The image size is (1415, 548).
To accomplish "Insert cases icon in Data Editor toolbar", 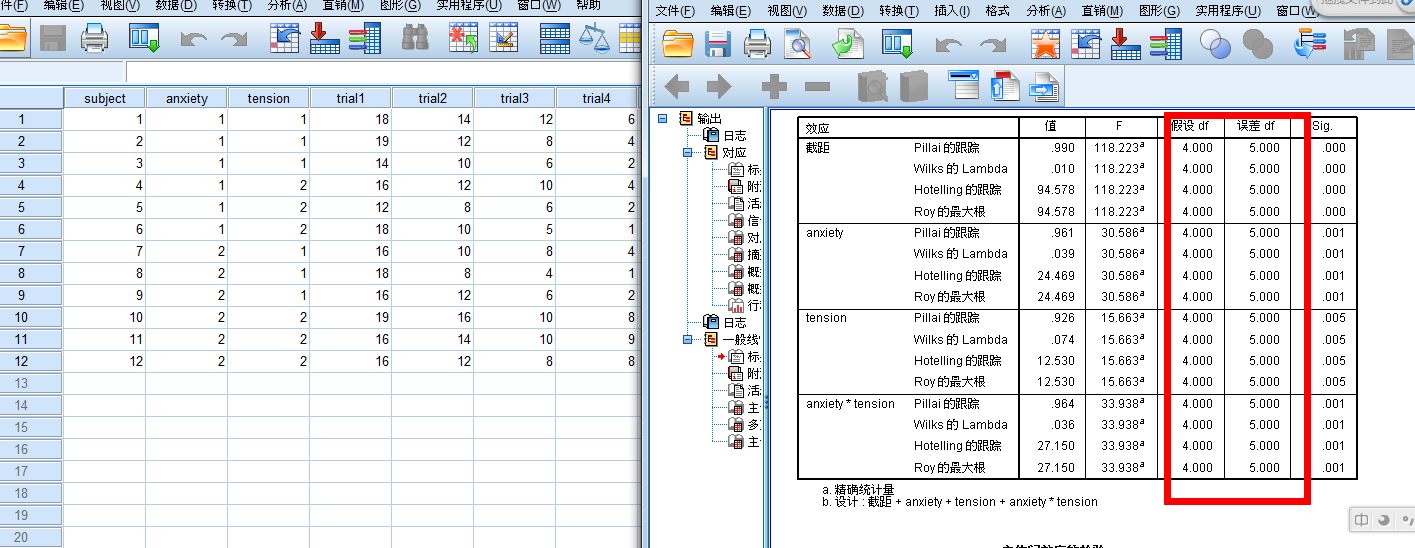I will coord(463,40).
